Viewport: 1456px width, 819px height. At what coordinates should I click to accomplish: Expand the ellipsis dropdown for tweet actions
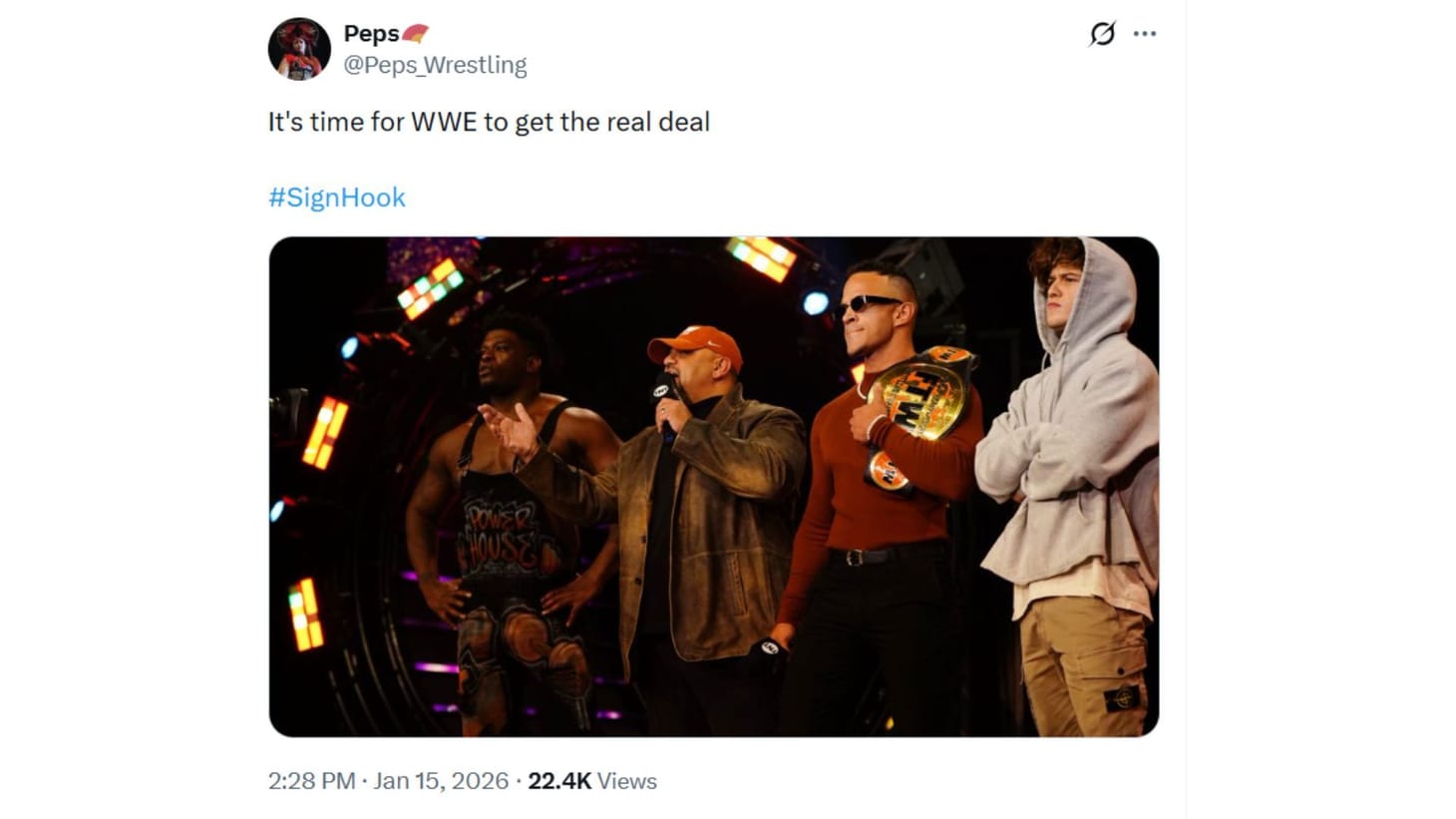click(1145, 33)
